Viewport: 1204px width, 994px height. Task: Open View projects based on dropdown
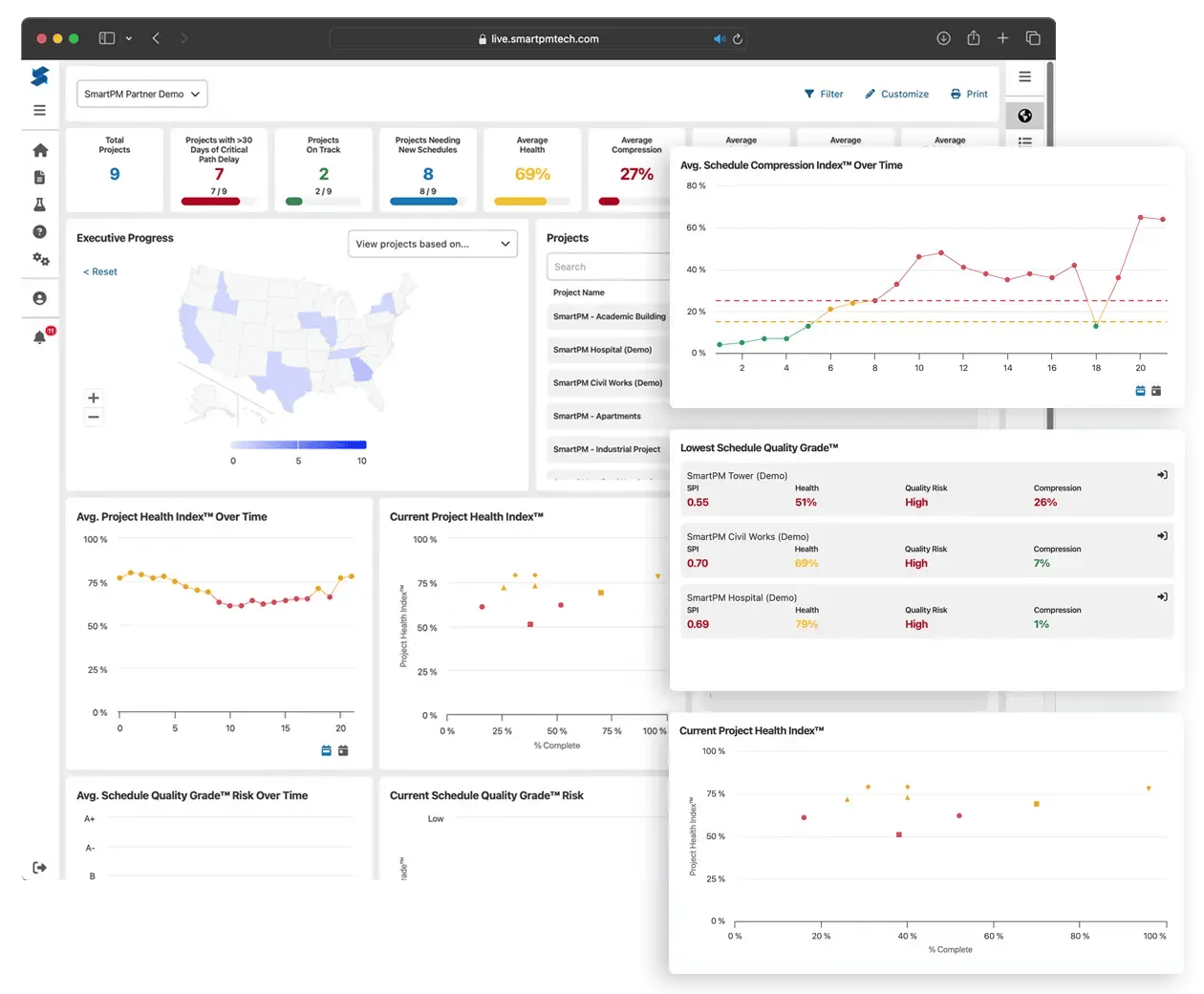[433, 244]
